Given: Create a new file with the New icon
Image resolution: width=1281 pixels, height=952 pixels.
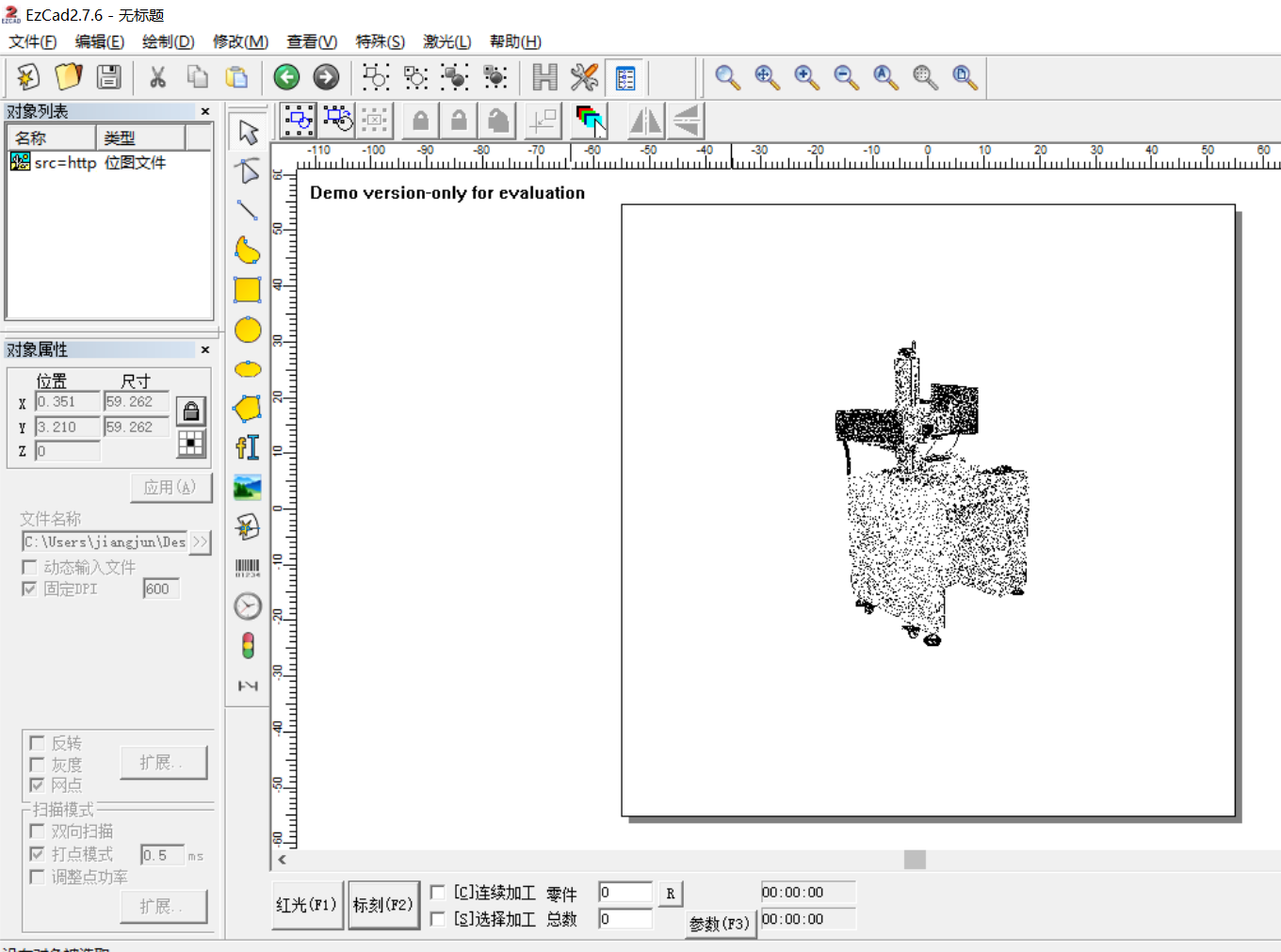Looking at the screenshot, I should (x=28, y=77).
